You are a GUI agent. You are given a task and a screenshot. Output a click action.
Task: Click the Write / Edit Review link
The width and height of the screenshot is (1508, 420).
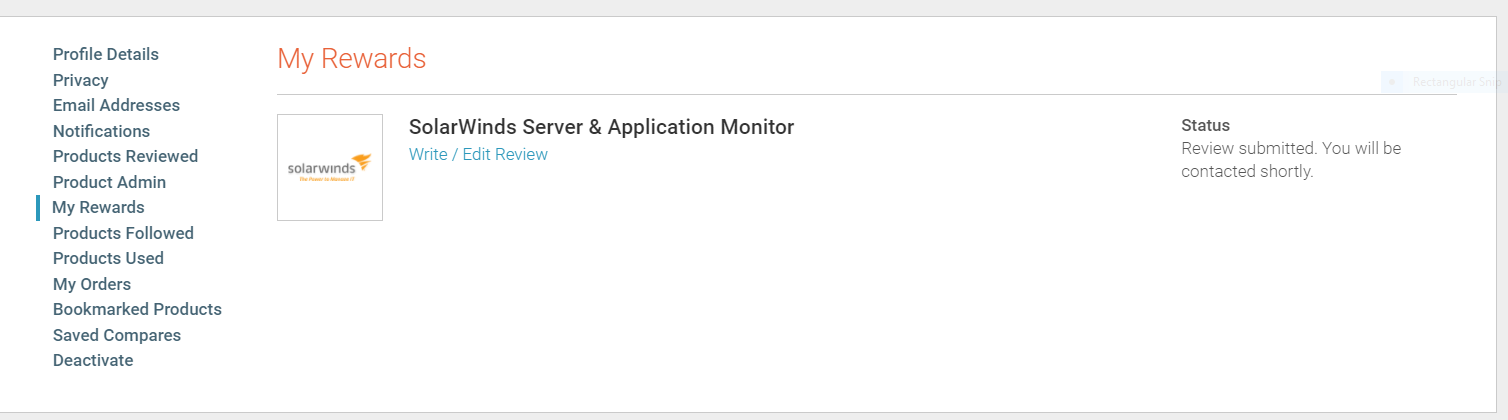(478, 154)
